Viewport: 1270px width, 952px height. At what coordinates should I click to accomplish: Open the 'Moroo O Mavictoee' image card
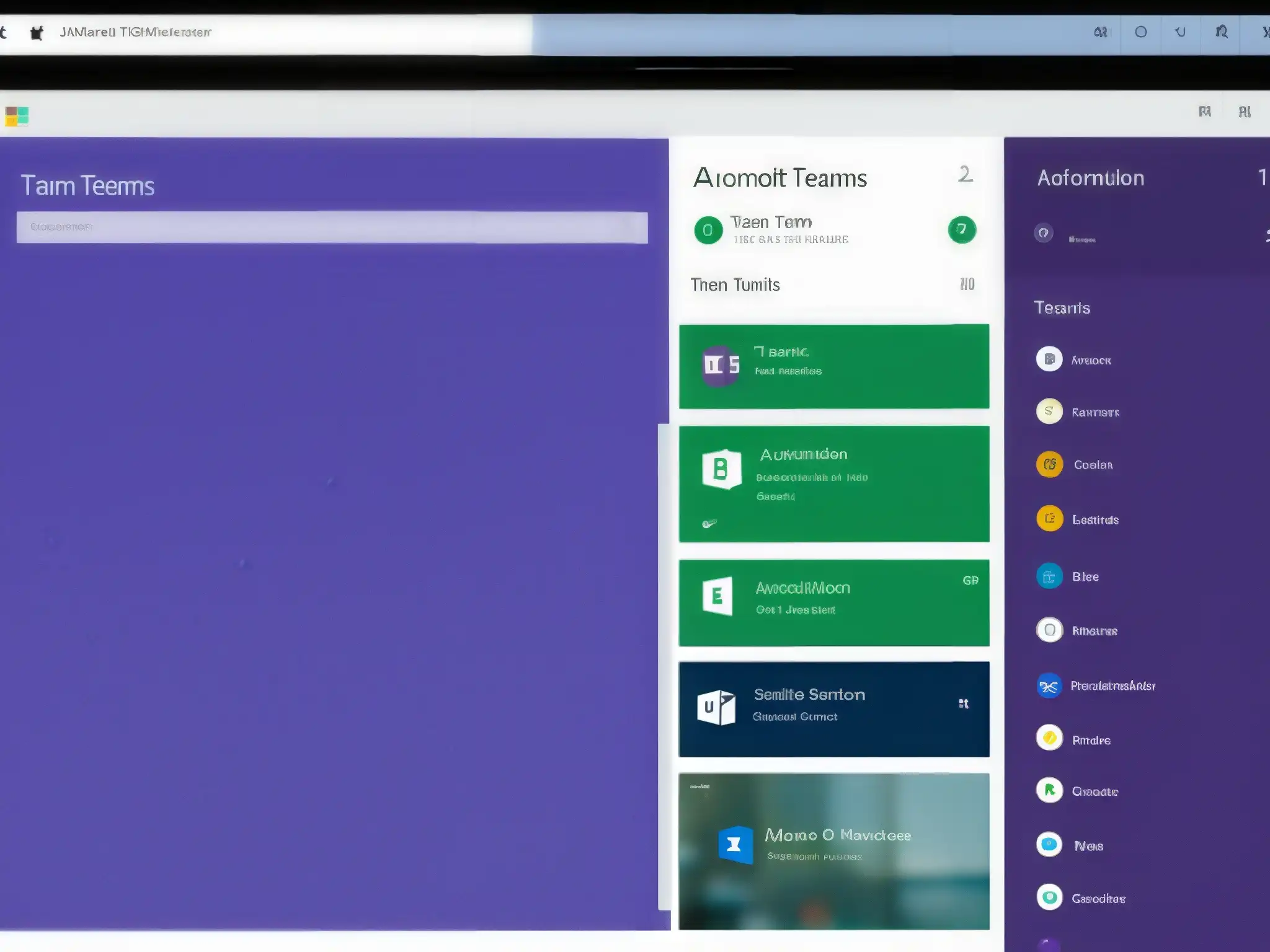834,852
